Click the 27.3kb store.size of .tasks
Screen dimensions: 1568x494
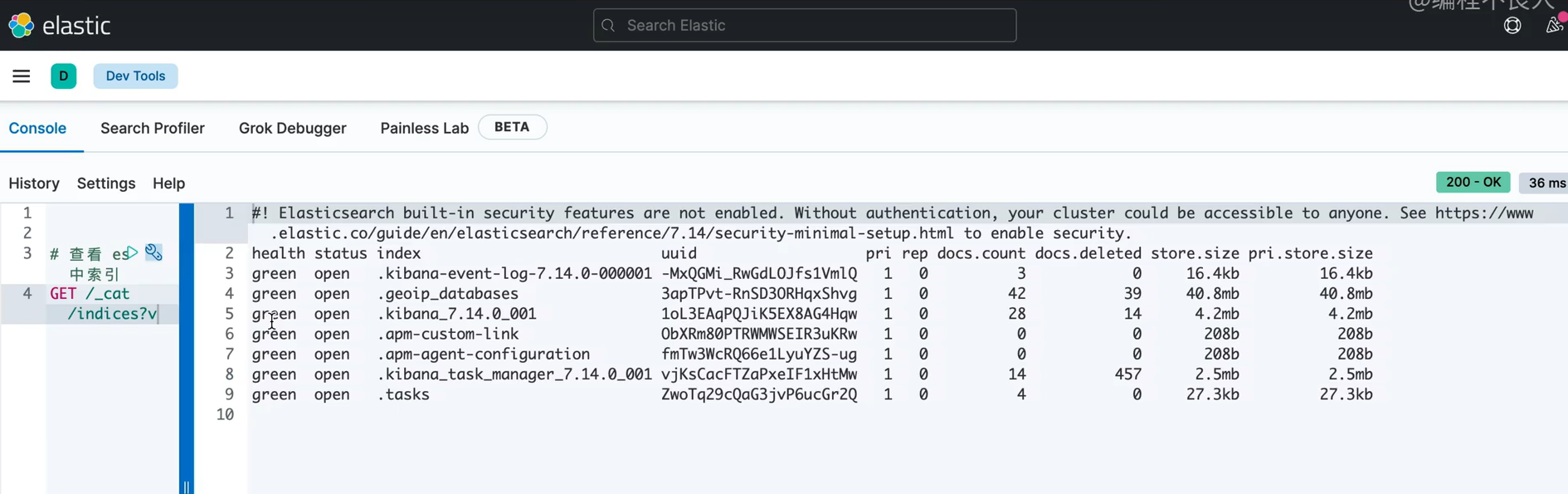click(x=1213, y=394)
